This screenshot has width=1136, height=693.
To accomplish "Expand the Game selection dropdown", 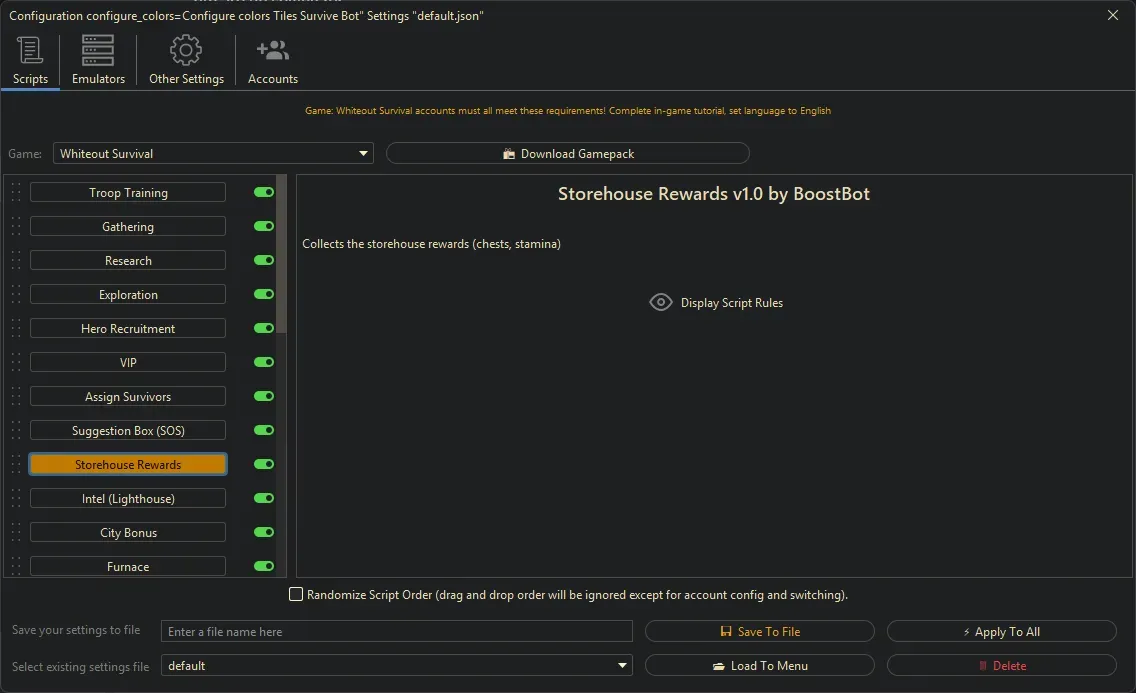I will click(363, 154).
